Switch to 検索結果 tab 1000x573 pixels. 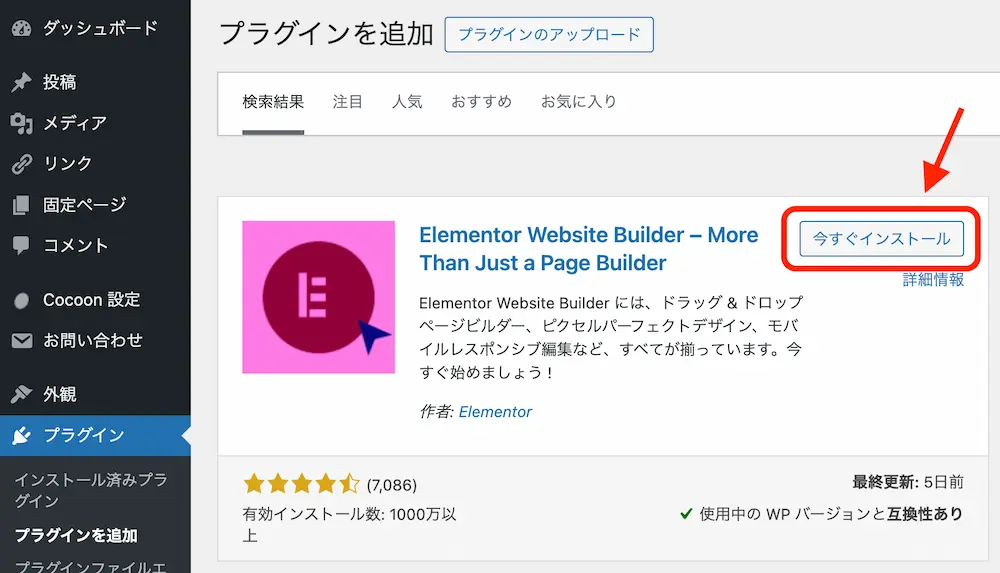[x=273, y=102]
